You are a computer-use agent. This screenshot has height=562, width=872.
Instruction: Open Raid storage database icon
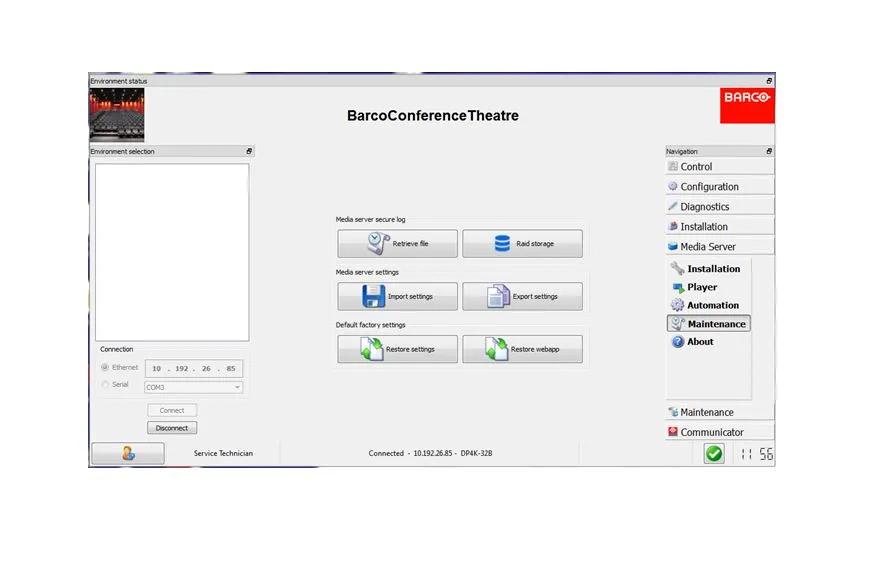pyautogui.click(x=500, y=243)
